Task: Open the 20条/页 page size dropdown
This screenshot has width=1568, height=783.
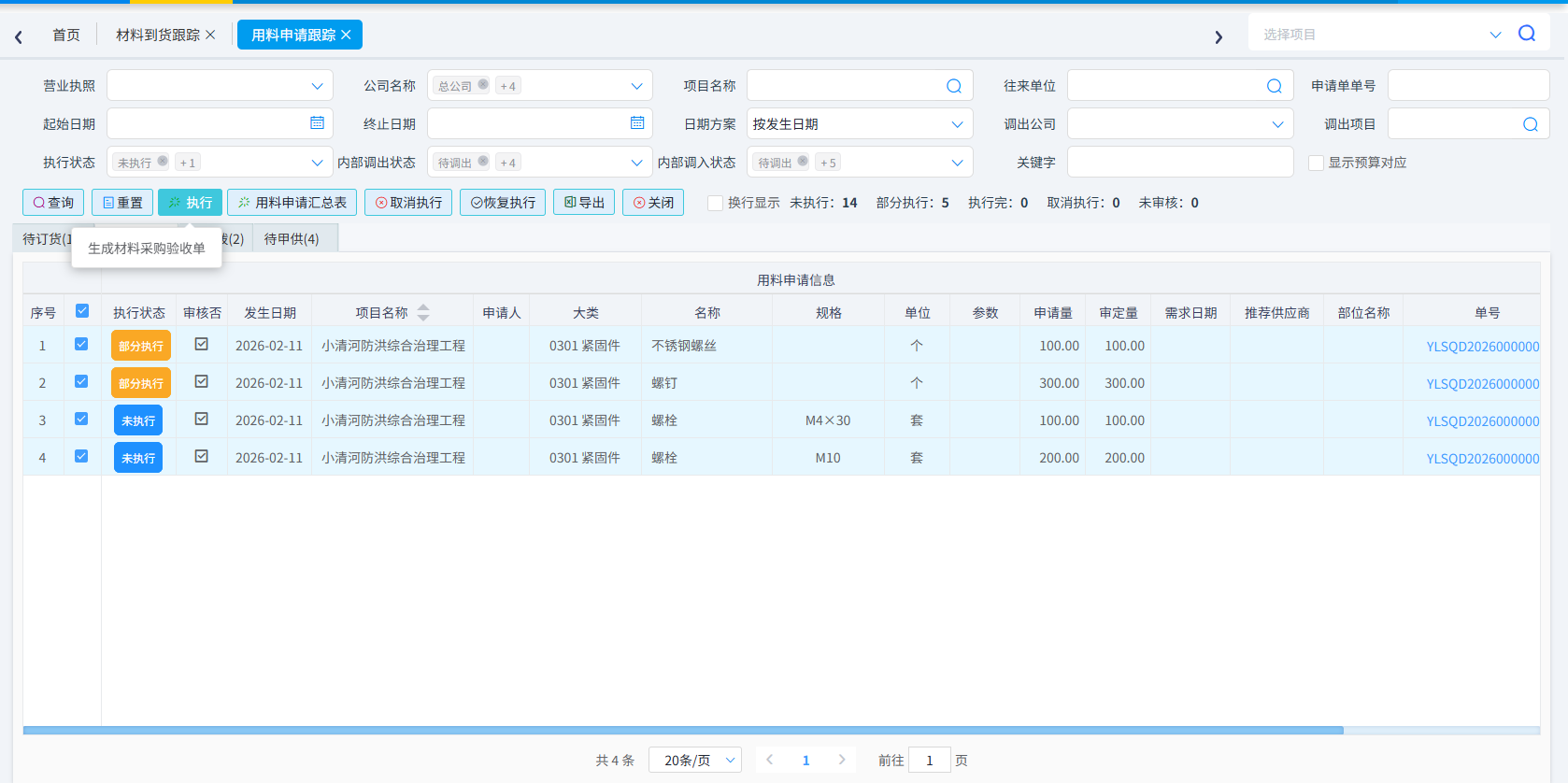Action: [695, 760]
